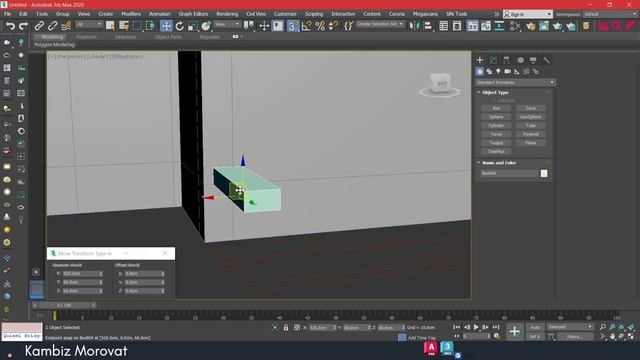Open the object color swatch
Image resolution: width=640 pixels, height=360 pixels.
pyautogui.click(x=544, y=173)
